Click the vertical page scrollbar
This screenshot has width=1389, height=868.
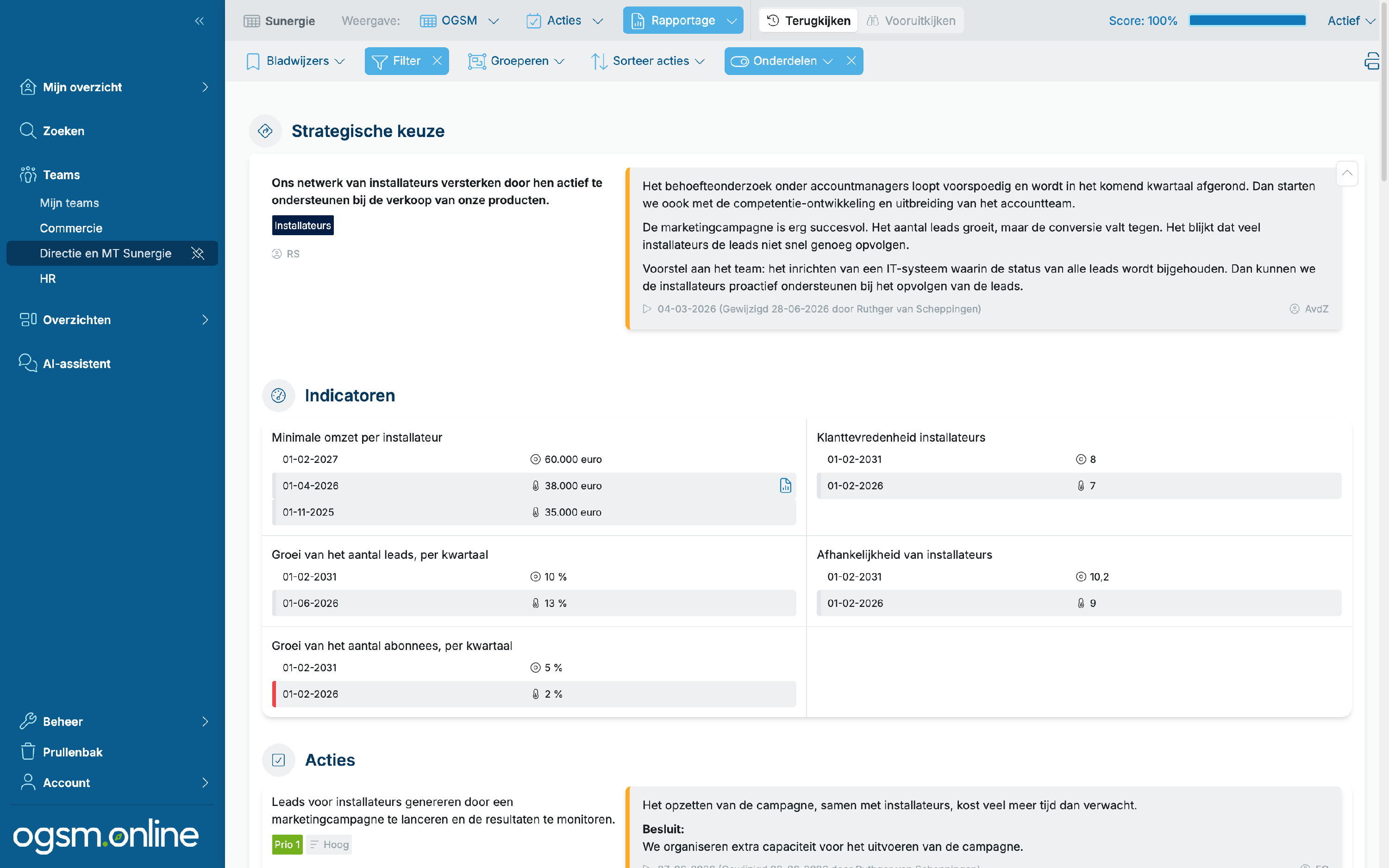[x=1384, y=92]
